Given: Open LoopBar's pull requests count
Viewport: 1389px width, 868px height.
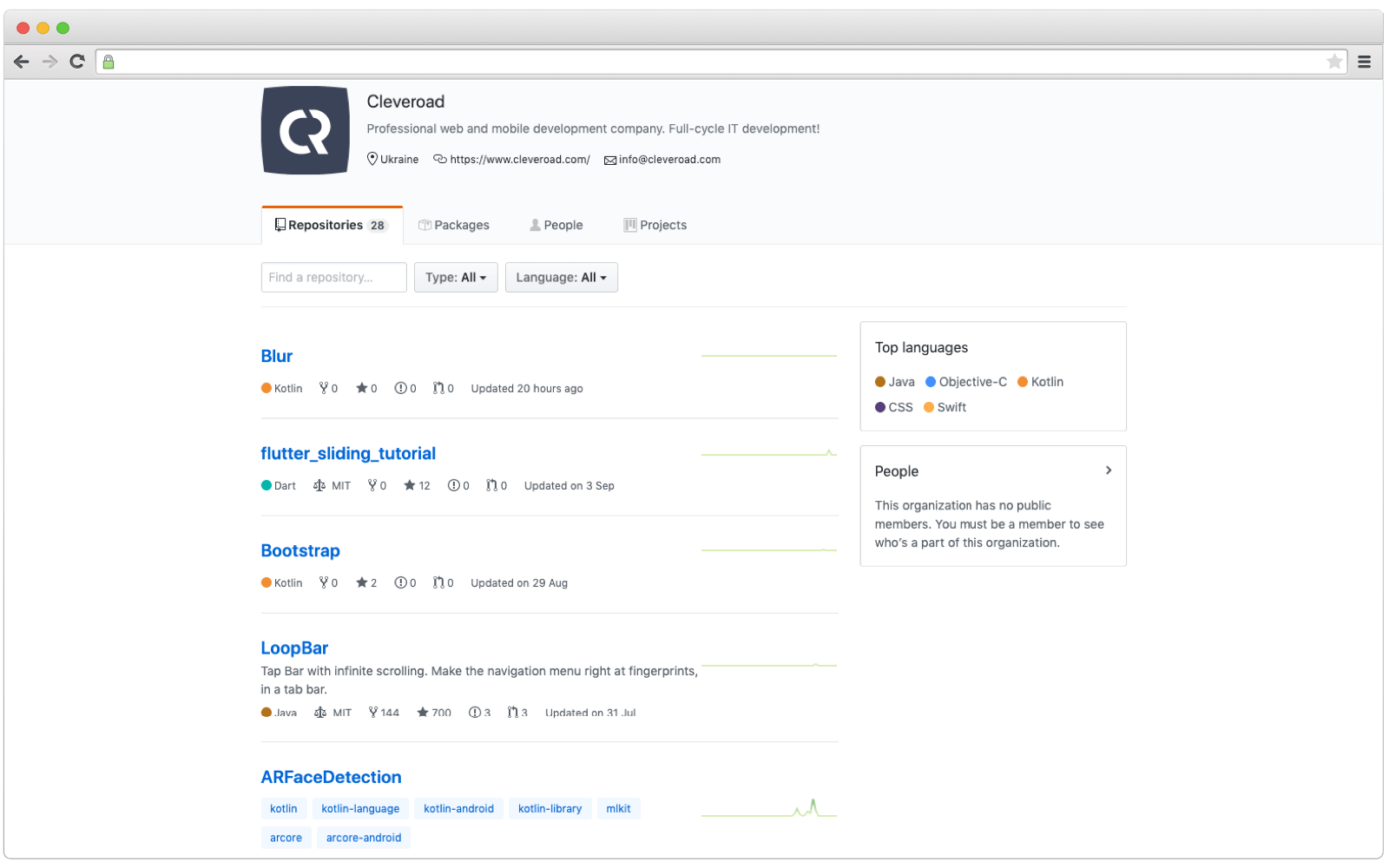Looking at the screenshot, I should click(x=517, y=713).
